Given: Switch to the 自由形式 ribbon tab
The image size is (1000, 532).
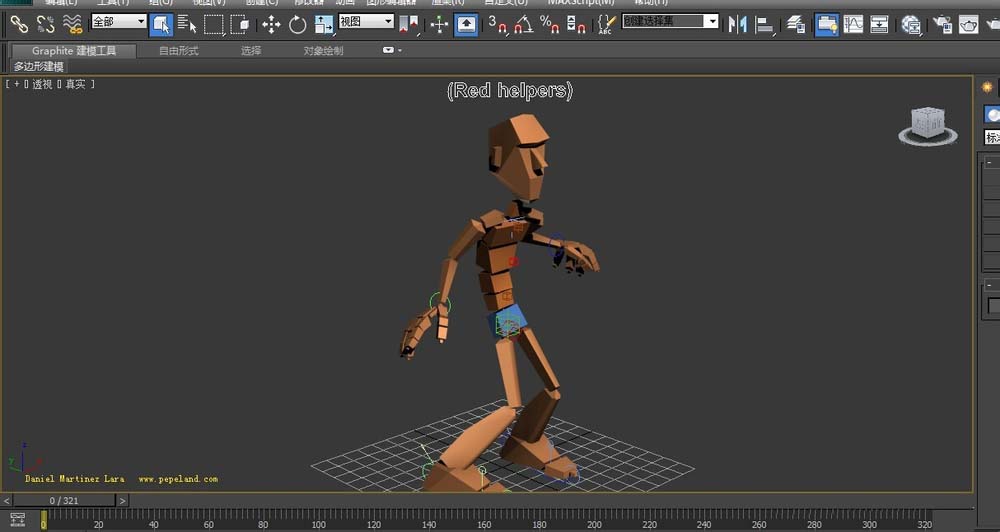Looking at the screenshot, I should (178, 50).
